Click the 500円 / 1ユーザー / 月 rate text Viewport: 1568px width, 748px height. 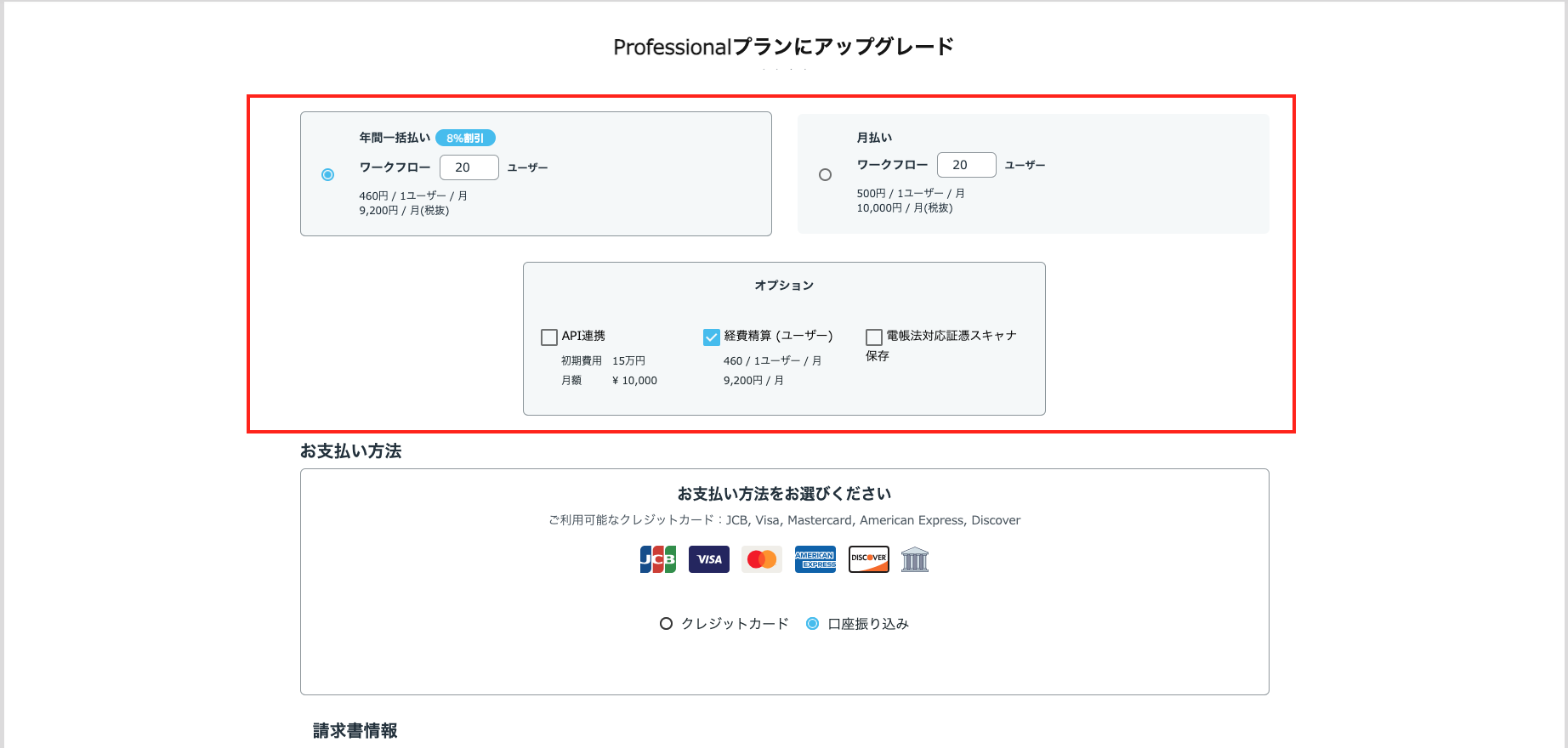[911, 194]
